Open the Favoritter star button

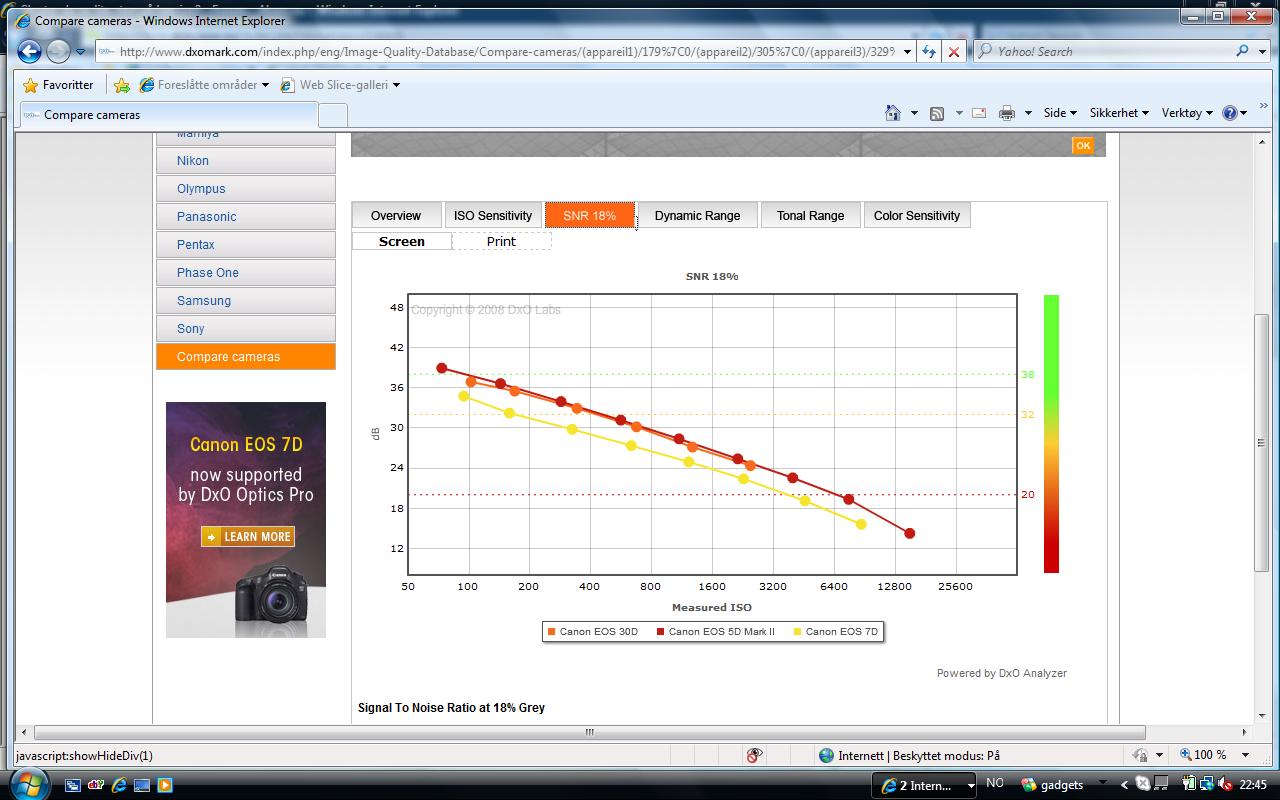pyautogui.click(x=58, y=85)
